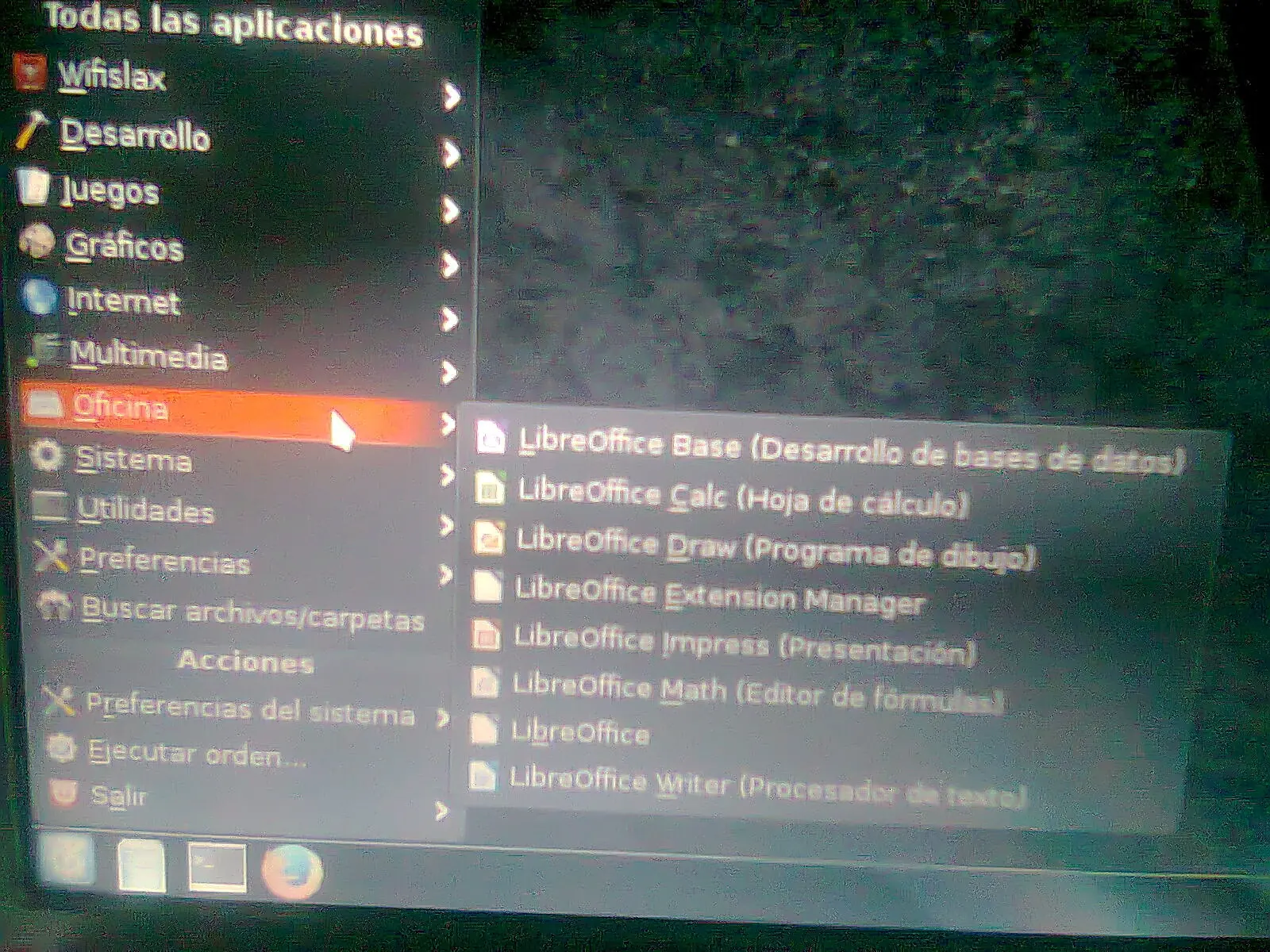Click the Oficina folder icon
The width and height of the screenshot is (1270, 952).
pos(44,405)
